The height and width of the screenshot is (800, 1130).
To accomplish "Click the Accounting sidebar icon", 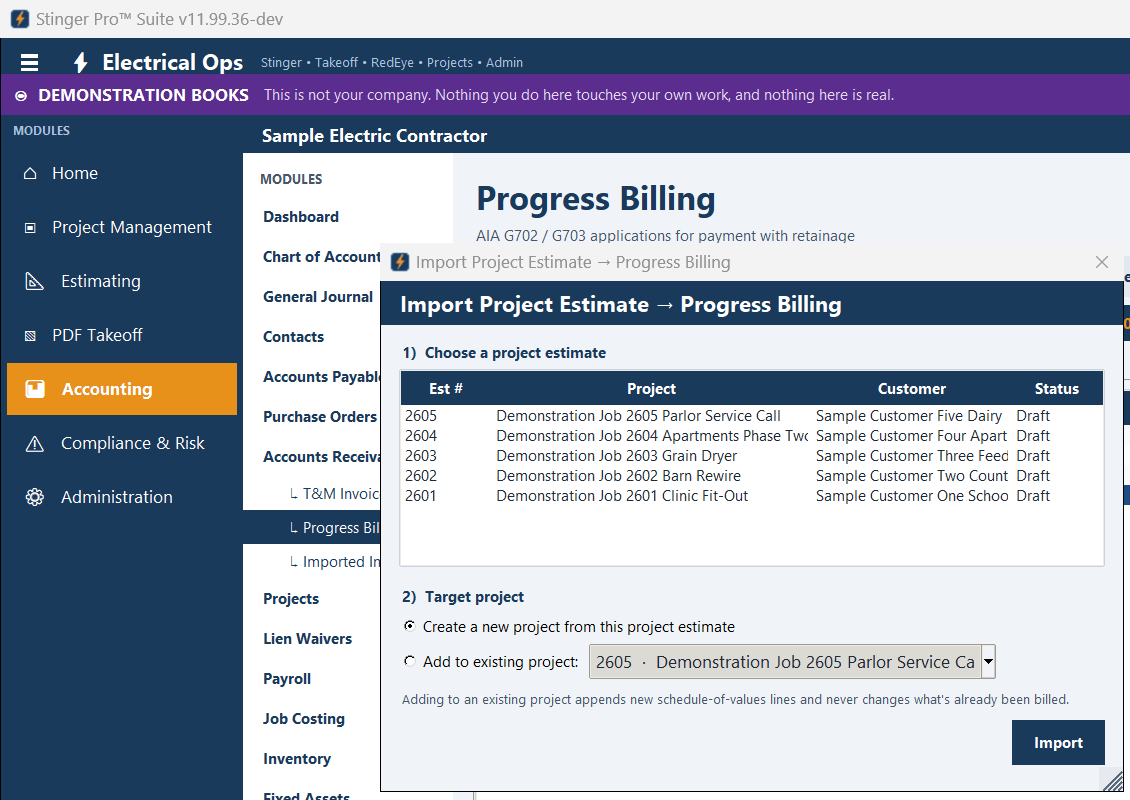I will (x=35, y=389).
